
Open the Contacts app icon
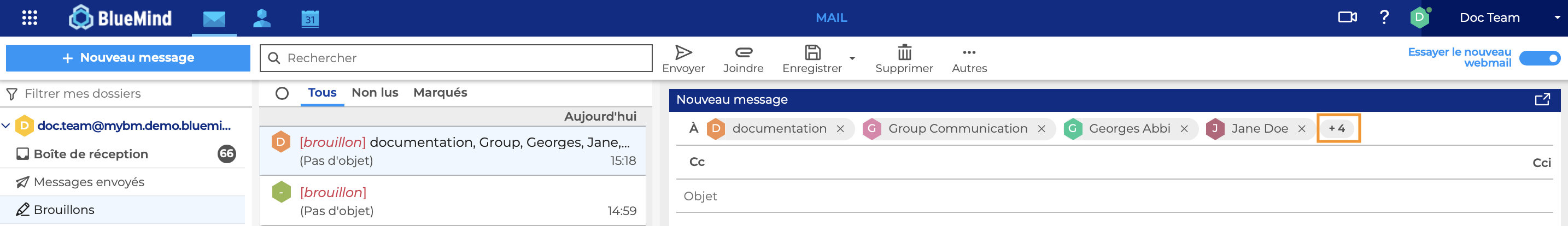pos(262,18)
